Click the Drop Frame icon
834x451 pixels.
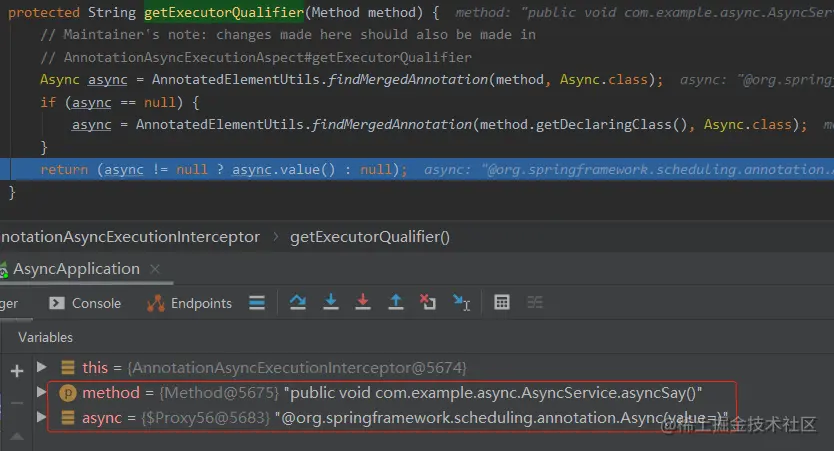(x=428, y=302)
